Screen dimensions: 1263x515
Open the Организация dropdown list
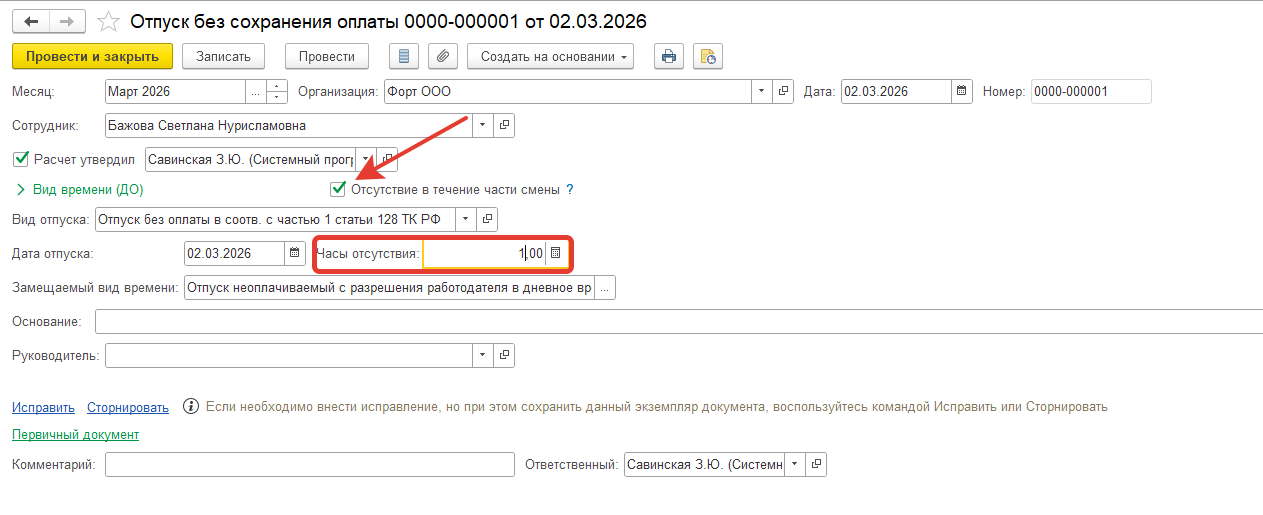763,91
